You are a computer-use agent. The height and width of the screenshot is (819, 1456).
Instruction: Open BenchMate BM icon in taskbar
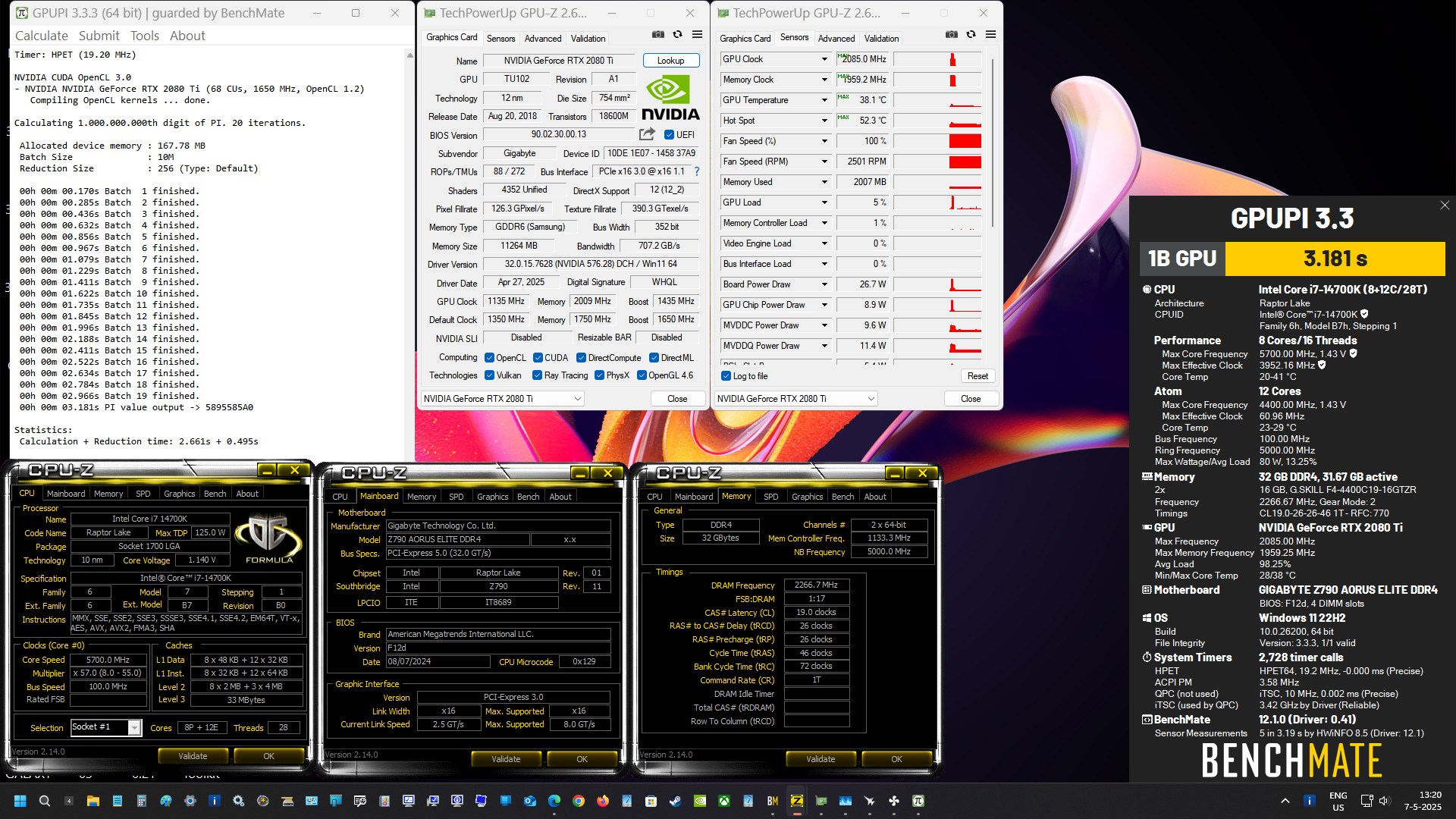773,801
